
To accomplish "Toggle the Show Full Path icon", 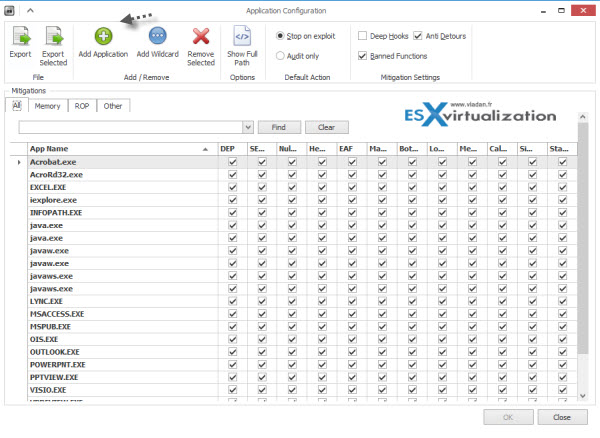I will tap(241, 38).
